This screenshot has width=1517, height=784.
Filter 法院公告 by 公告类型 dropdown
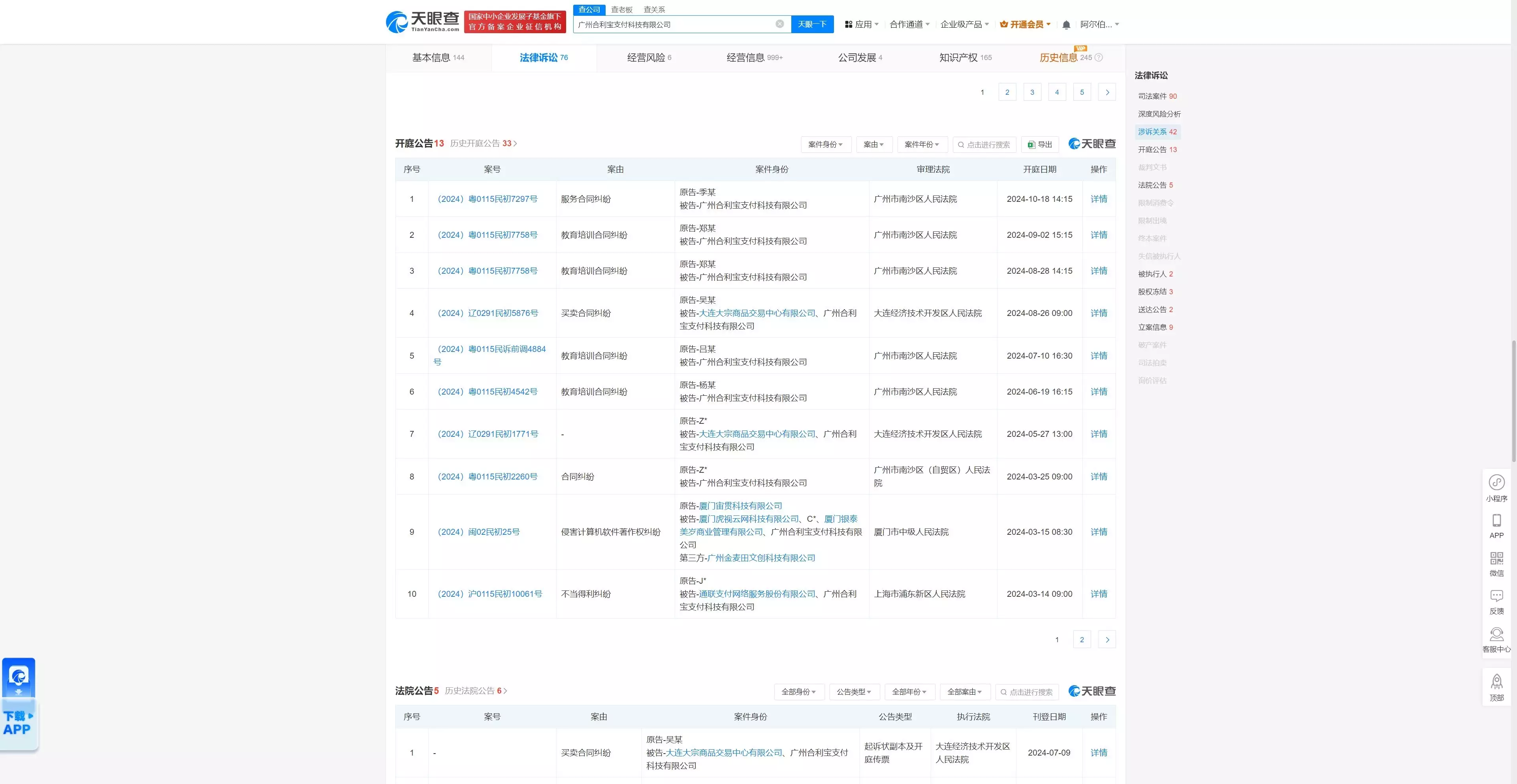854,692
